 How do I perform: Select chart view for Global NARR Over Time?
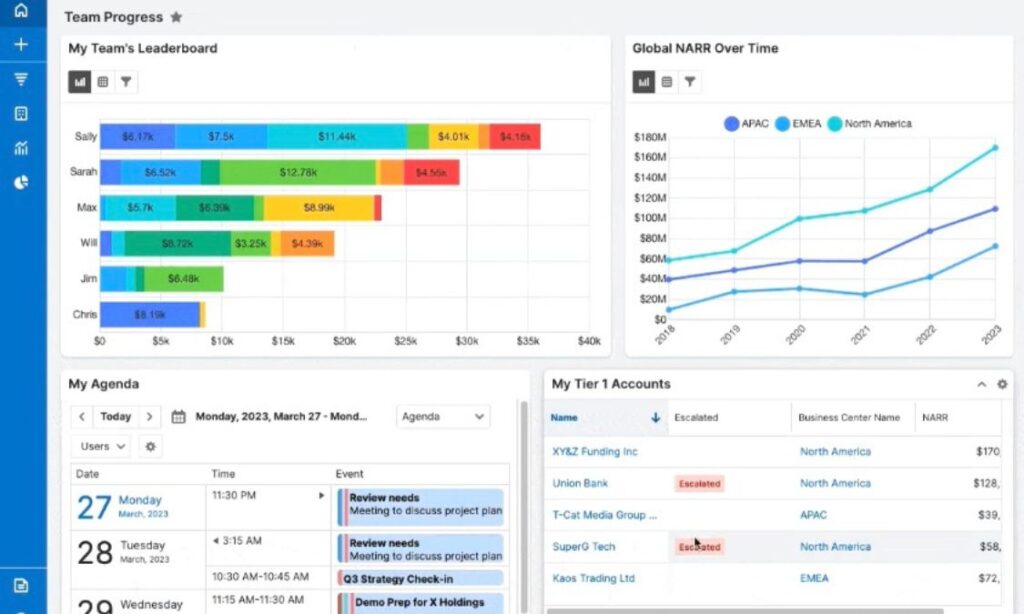pos(643,83)
